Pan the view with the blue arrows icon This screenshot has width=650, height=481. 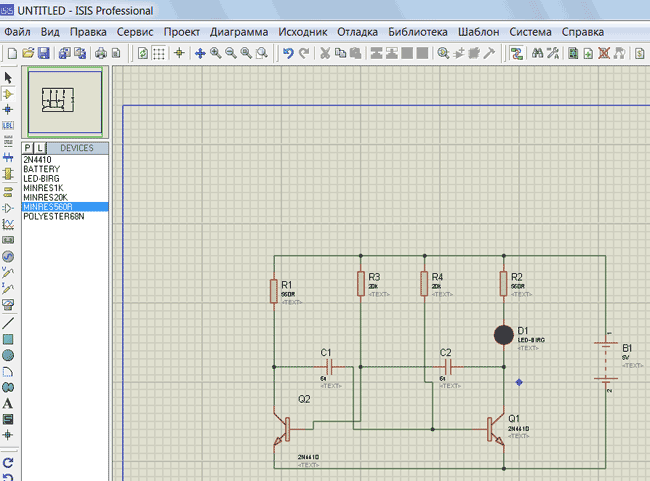200,53
